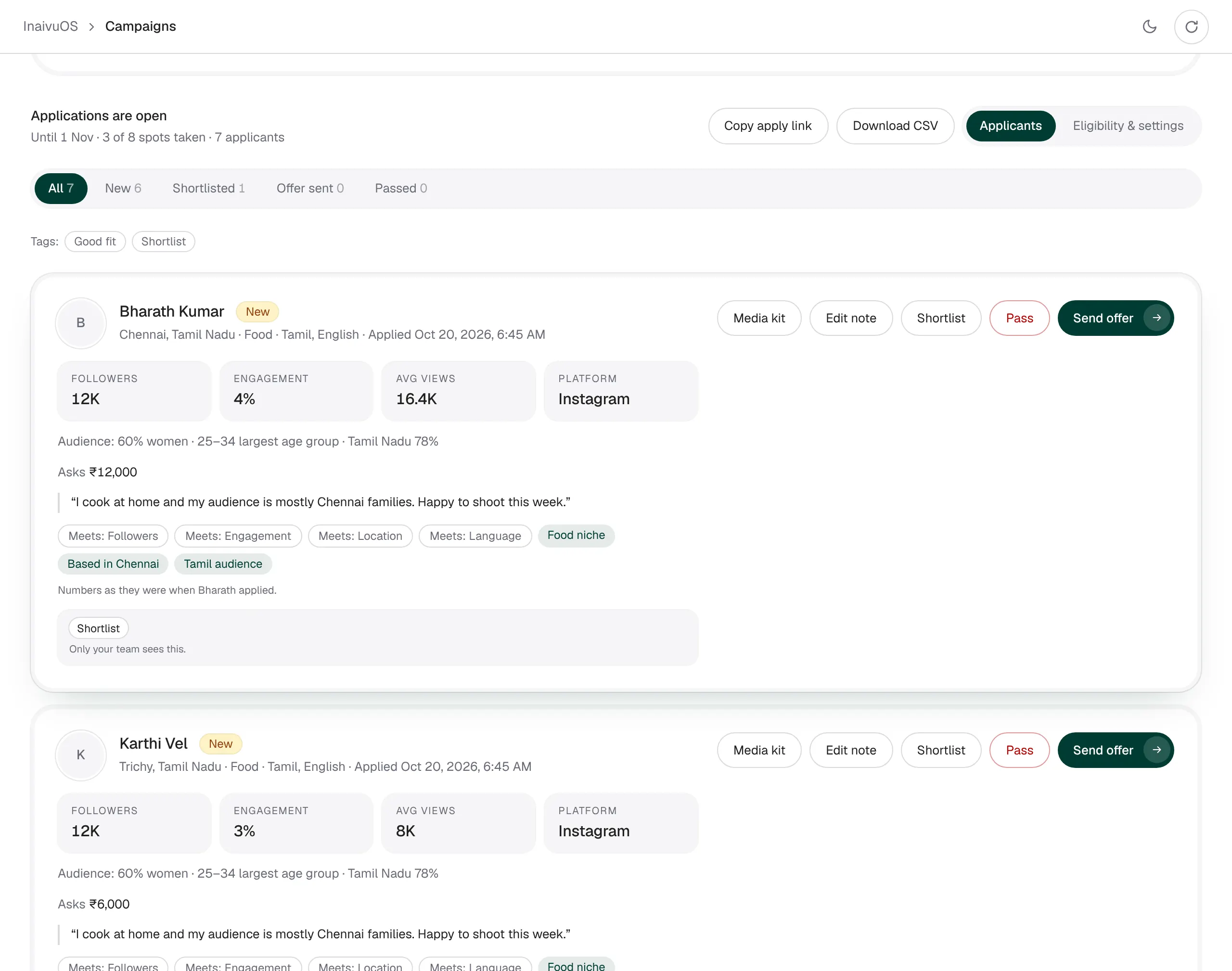Click New badge next to Bharath Kumar

click(257, 311)
